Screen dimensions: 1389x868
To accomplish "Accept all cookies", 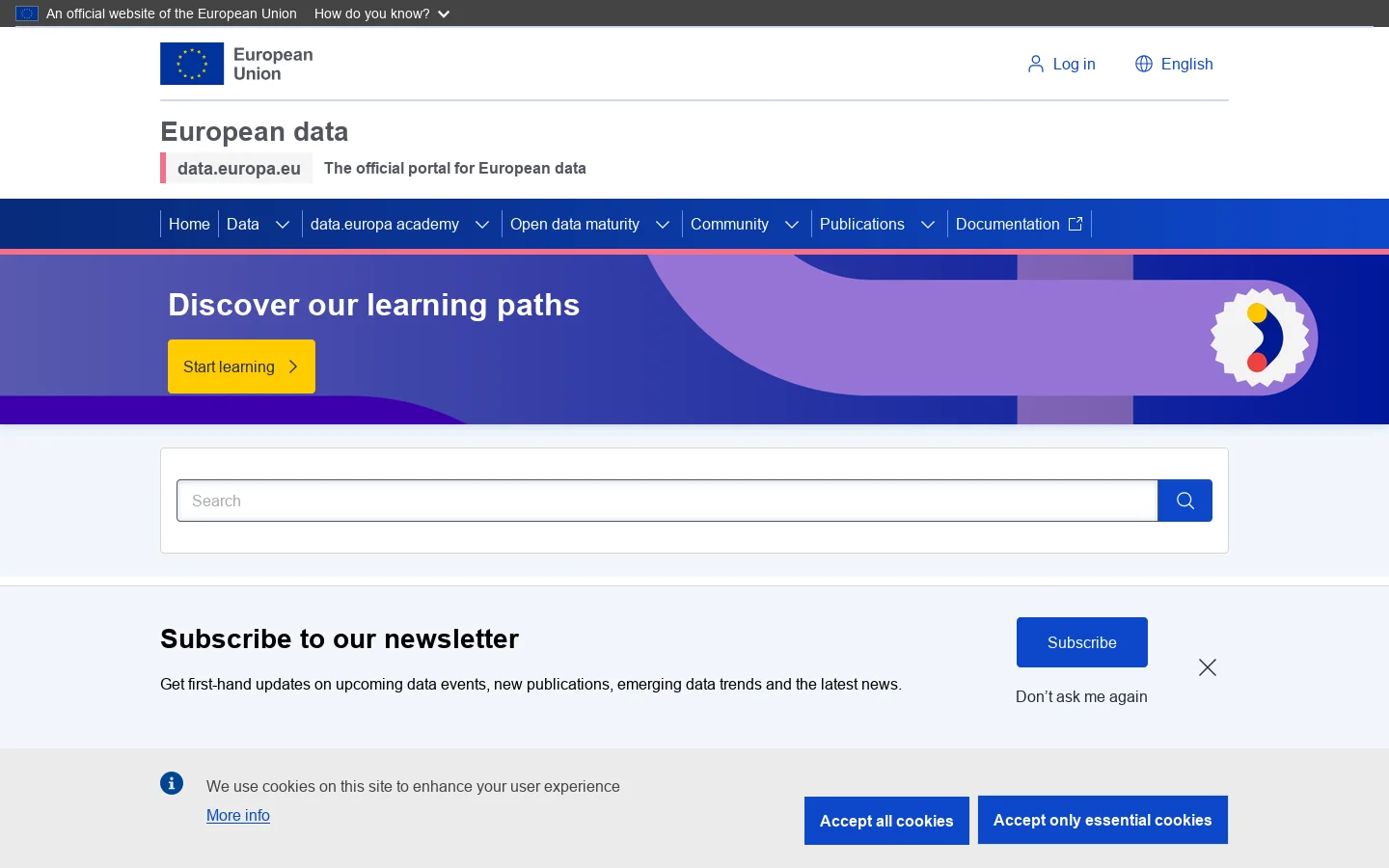I will coord(886,821).
